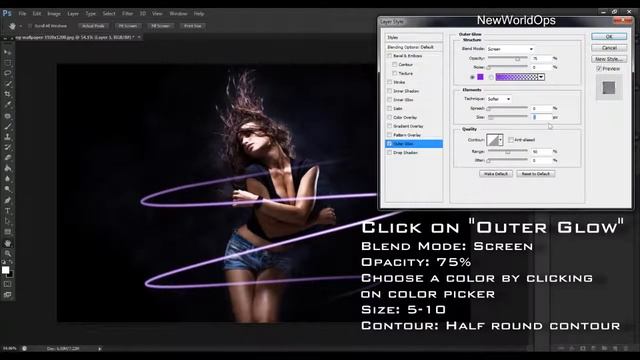640x360 pixels.
Task: Open the File menu
Action: [22, 13]
